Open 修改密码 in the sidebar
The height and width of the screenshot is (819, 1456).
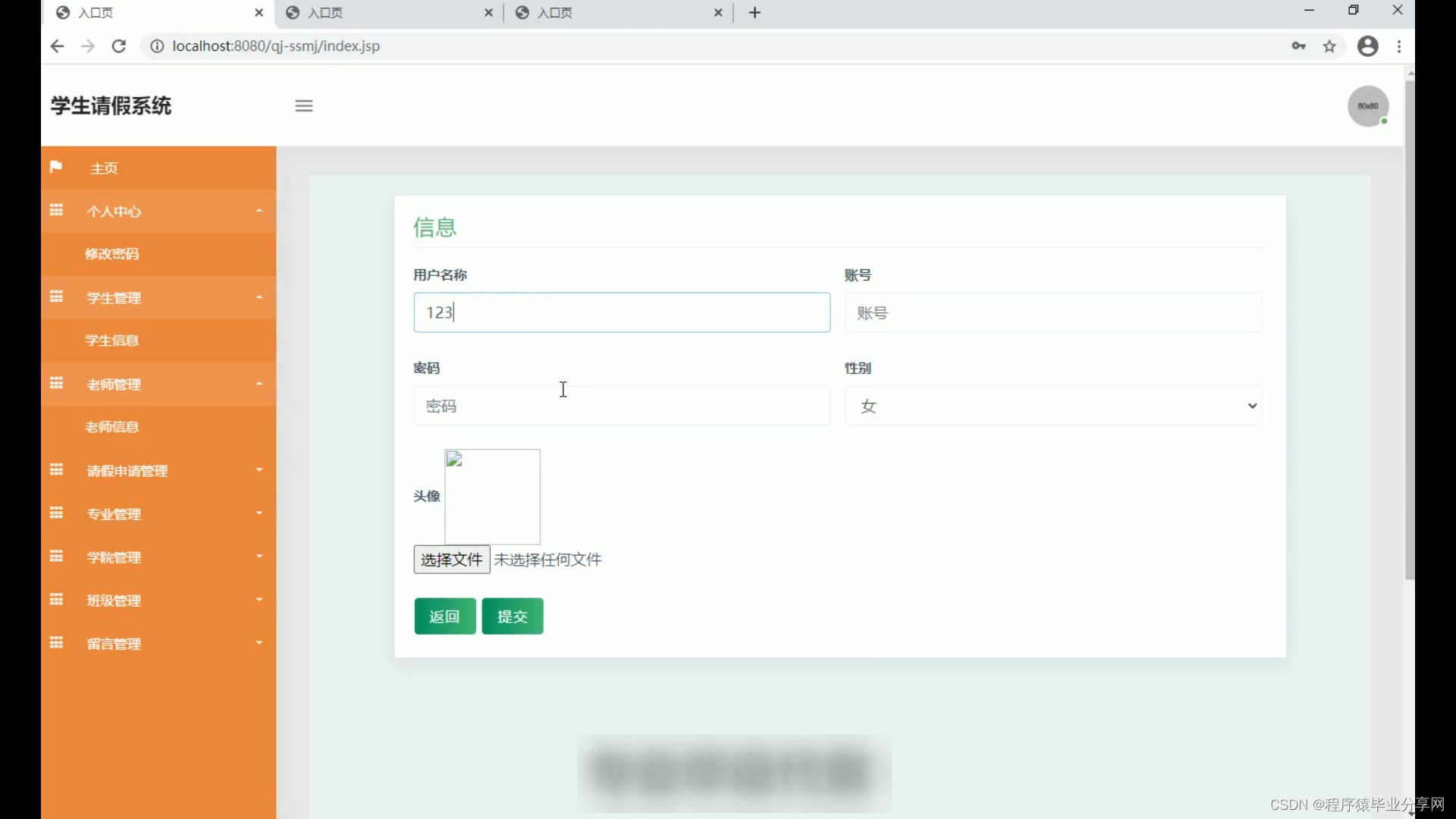(x=112, y=254)
